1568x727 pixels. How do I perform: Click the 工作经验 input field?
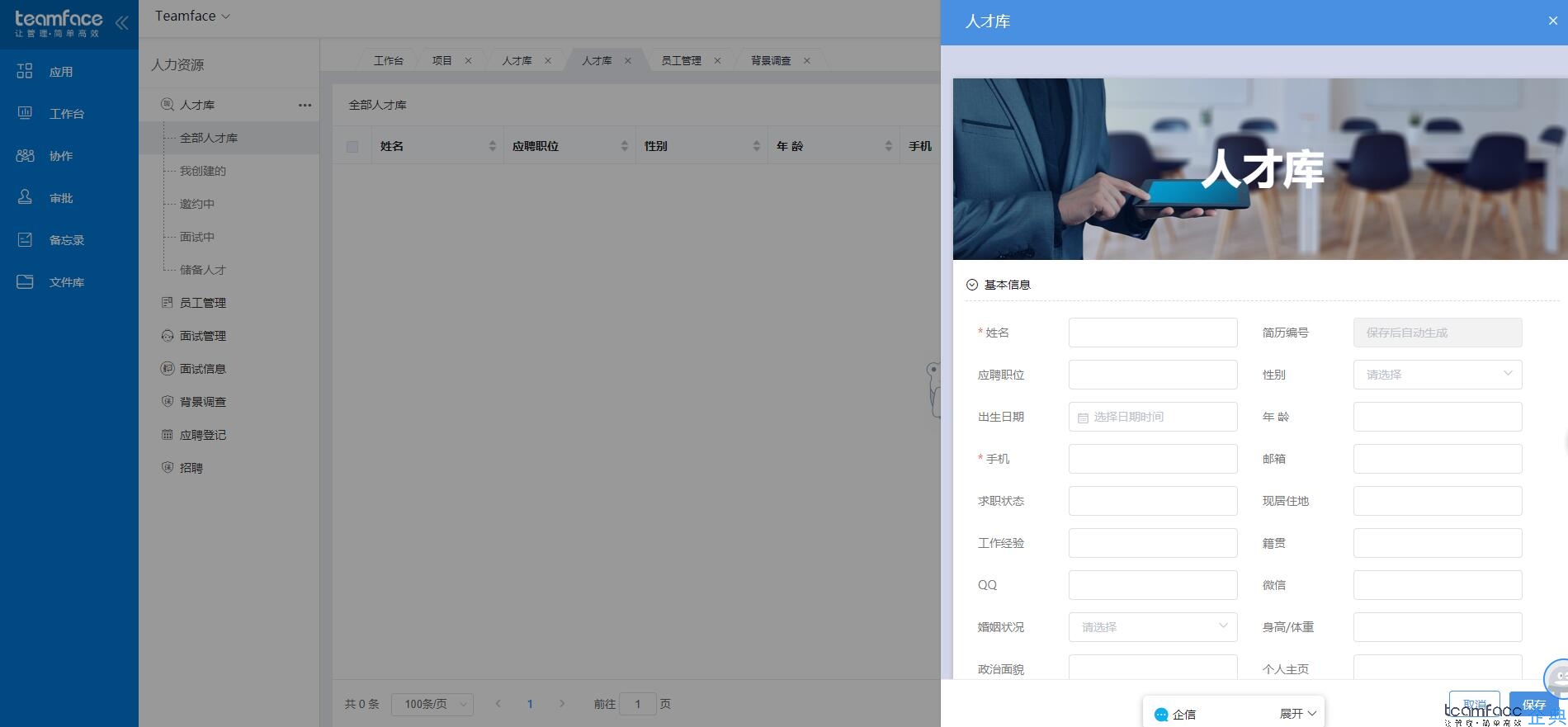click(x=1153, y=543)
